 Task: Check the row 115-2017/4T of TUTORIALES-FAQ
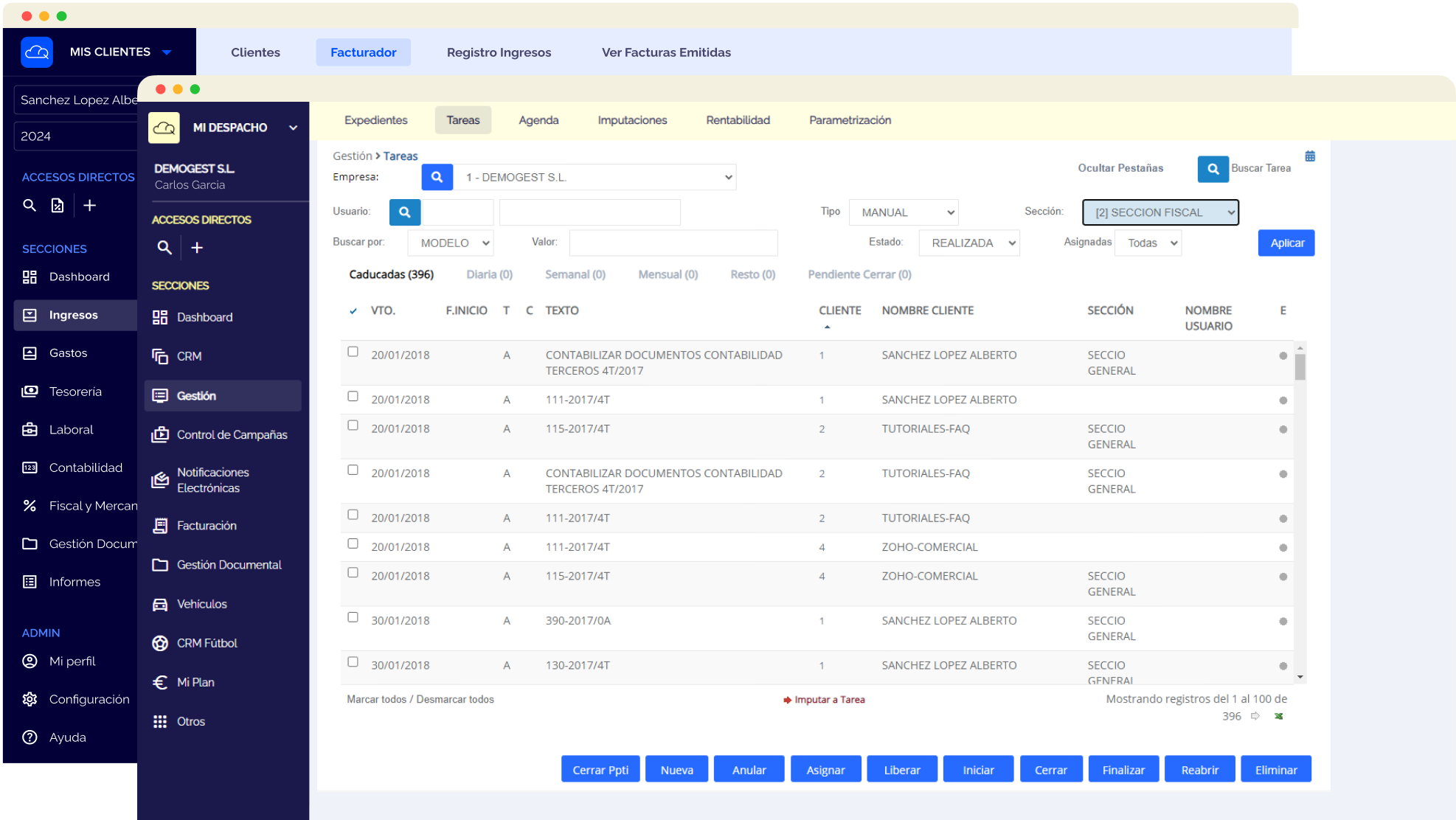coord(353,425)
